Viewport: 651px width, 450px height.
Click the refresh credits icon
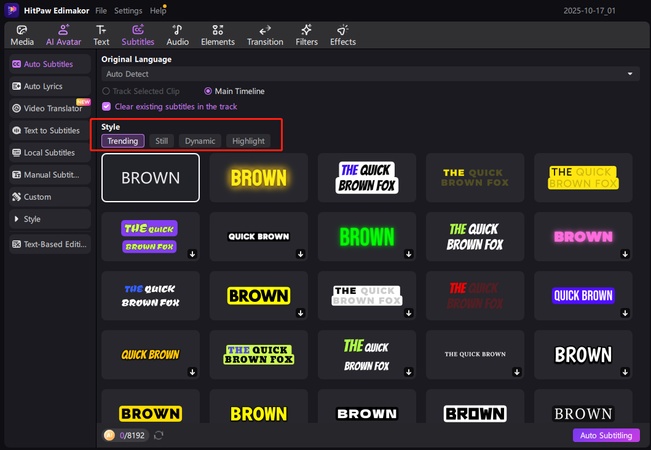pos(158,436)
